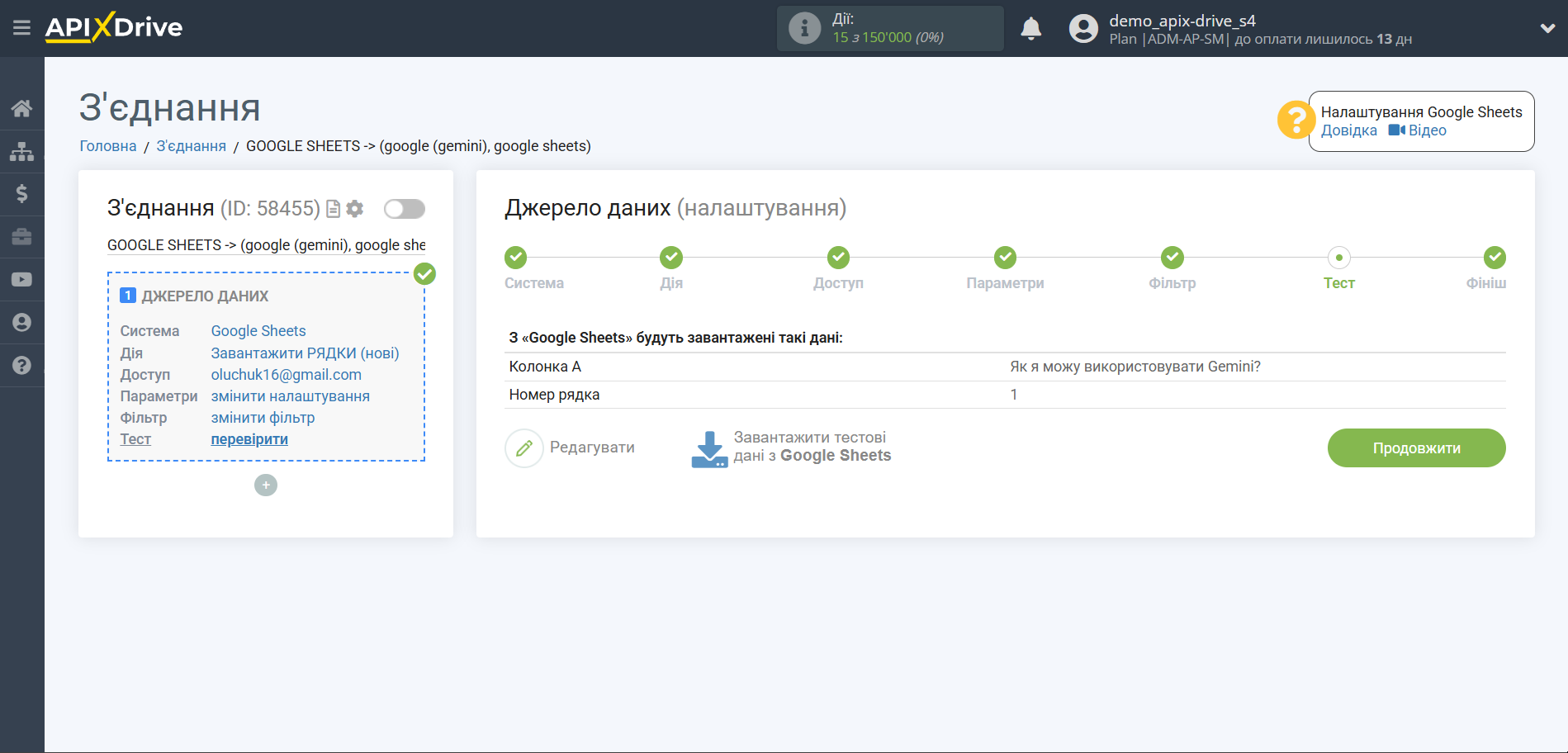This screenshot has height=753, width=1568.
Task: Edit the connection name text field
Action: click(266, 245)
